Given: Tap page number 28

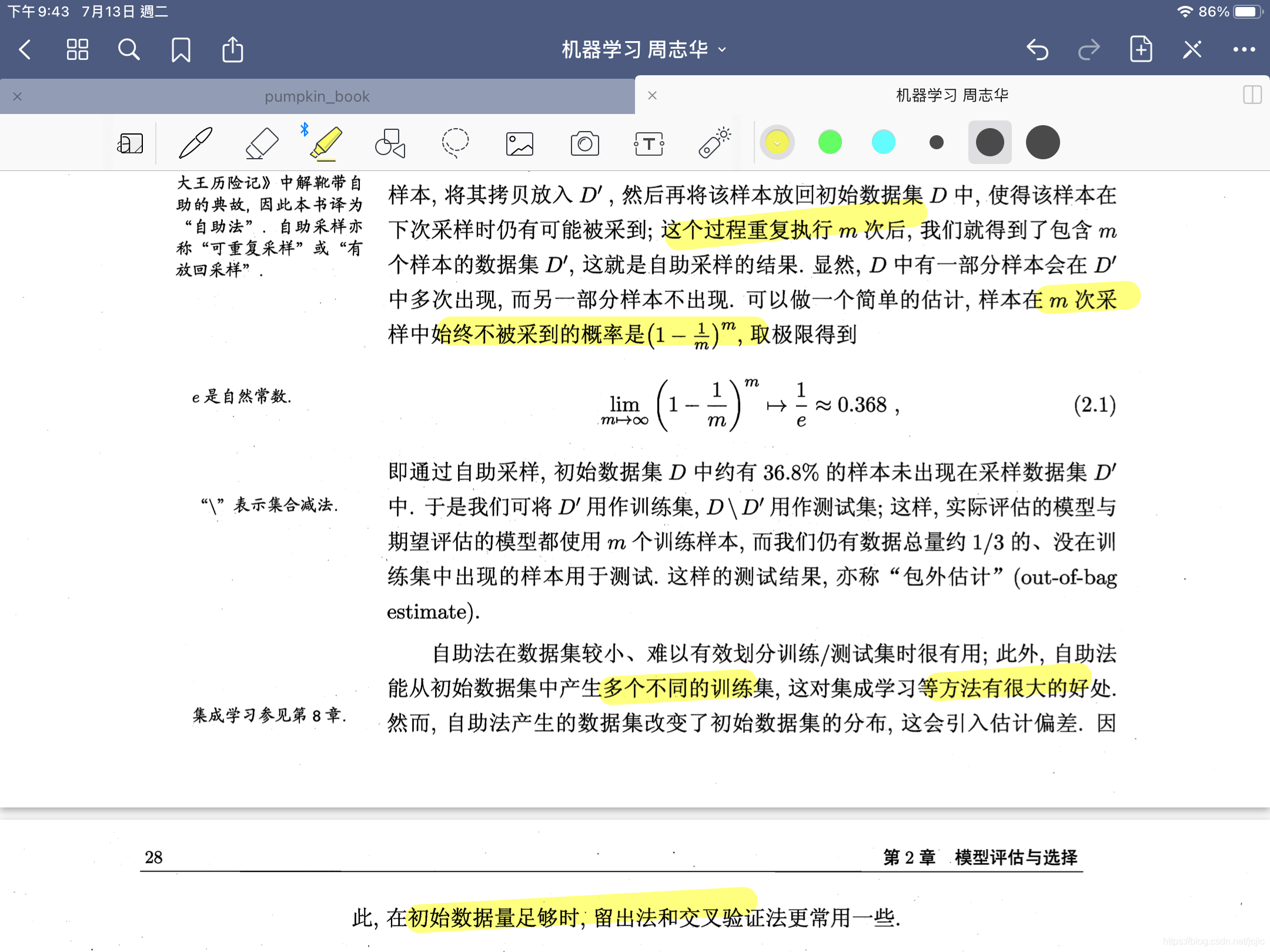Looking at the screenshot, I should [153, 857].
